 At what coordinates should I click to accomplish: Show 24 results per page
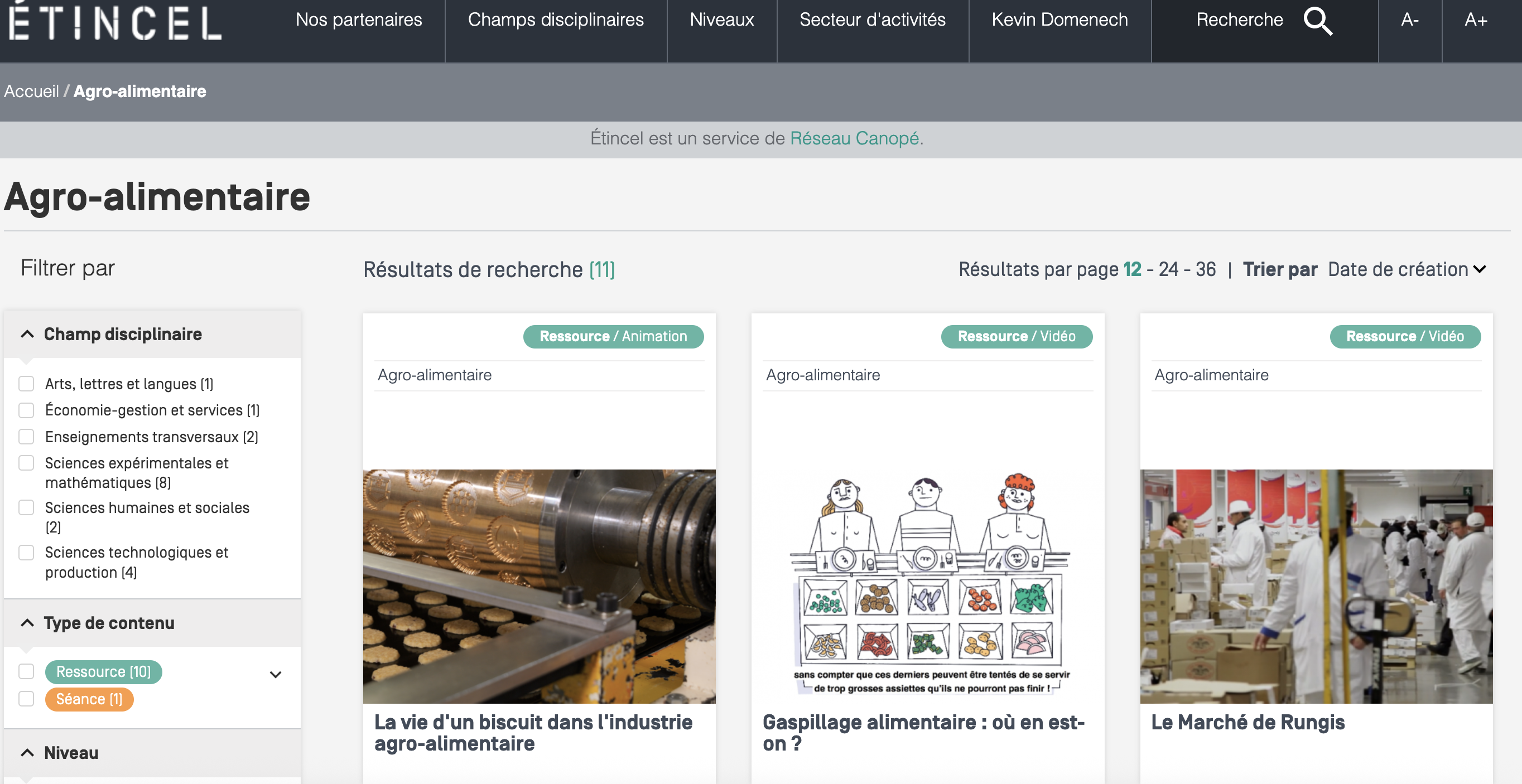1168,269
